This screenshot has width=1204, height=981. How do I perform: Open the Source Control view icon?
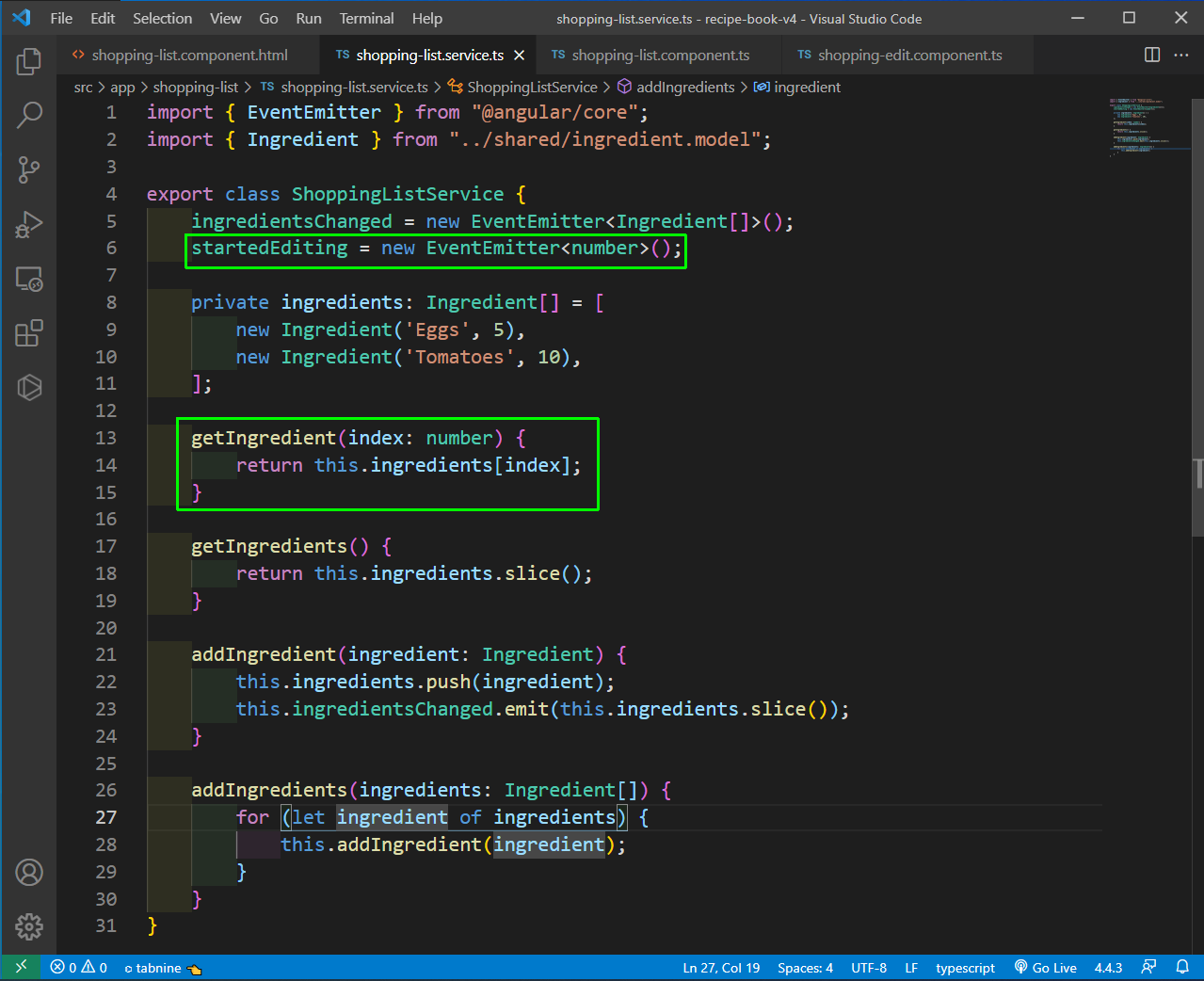point(29,169)
